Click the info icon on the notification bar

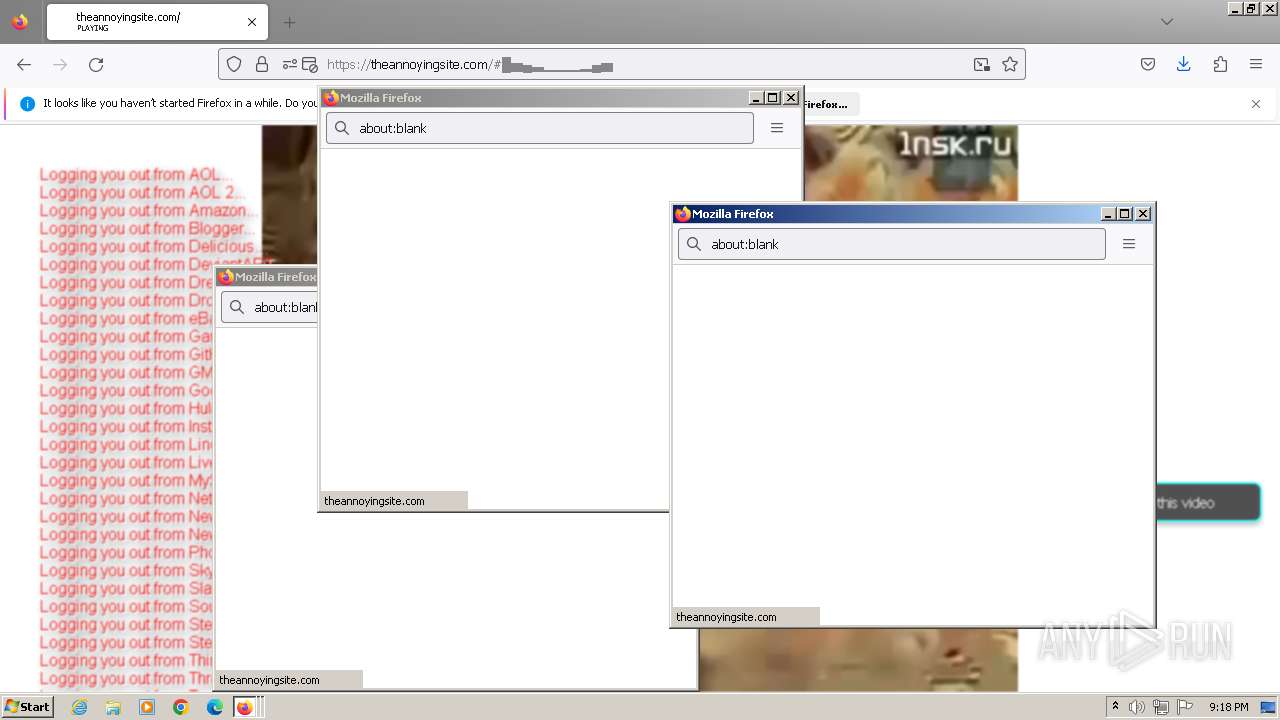(27, 103)
